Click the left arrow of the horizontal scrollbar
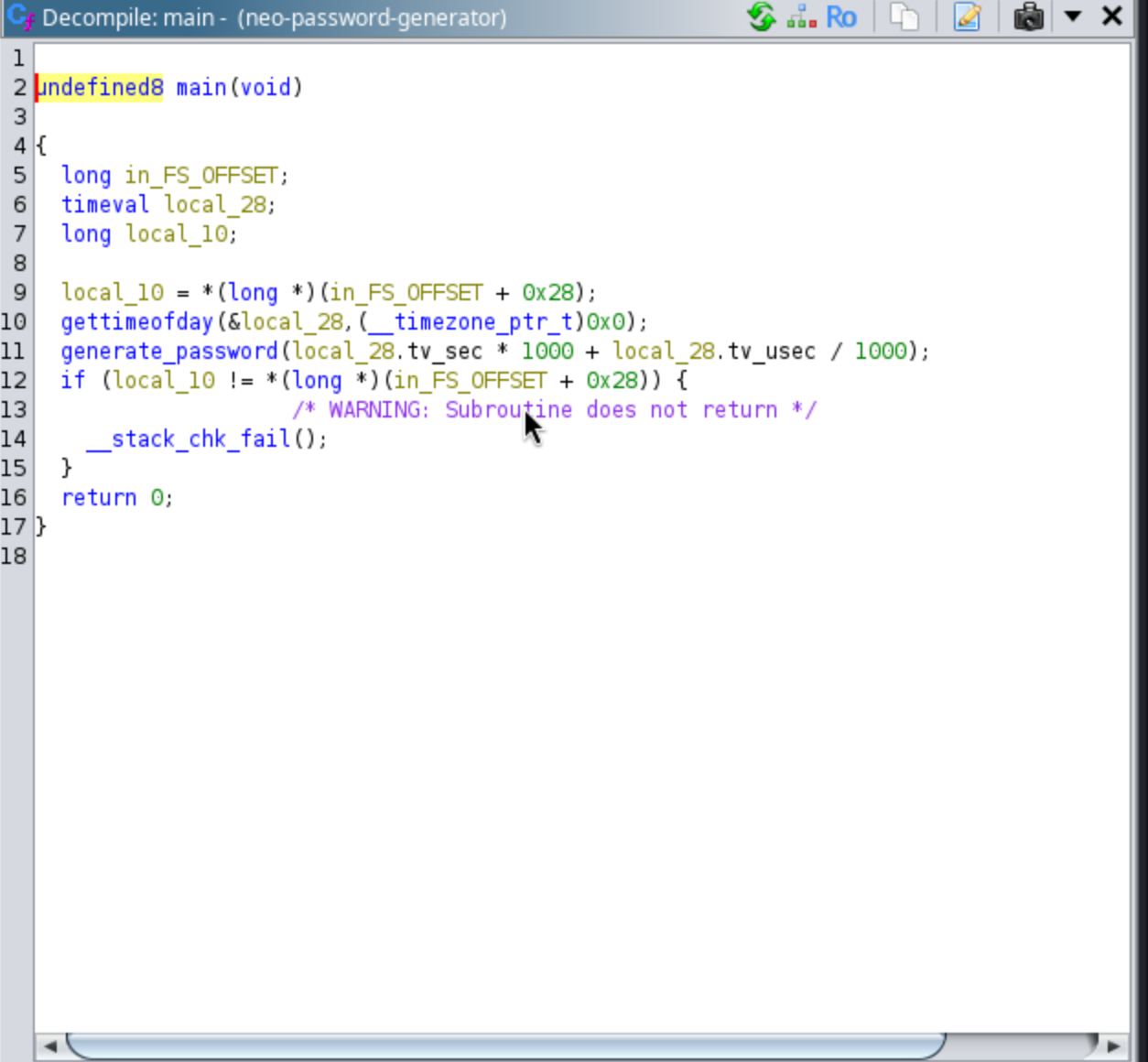1148x1062 pixels. coord(49,1046)
